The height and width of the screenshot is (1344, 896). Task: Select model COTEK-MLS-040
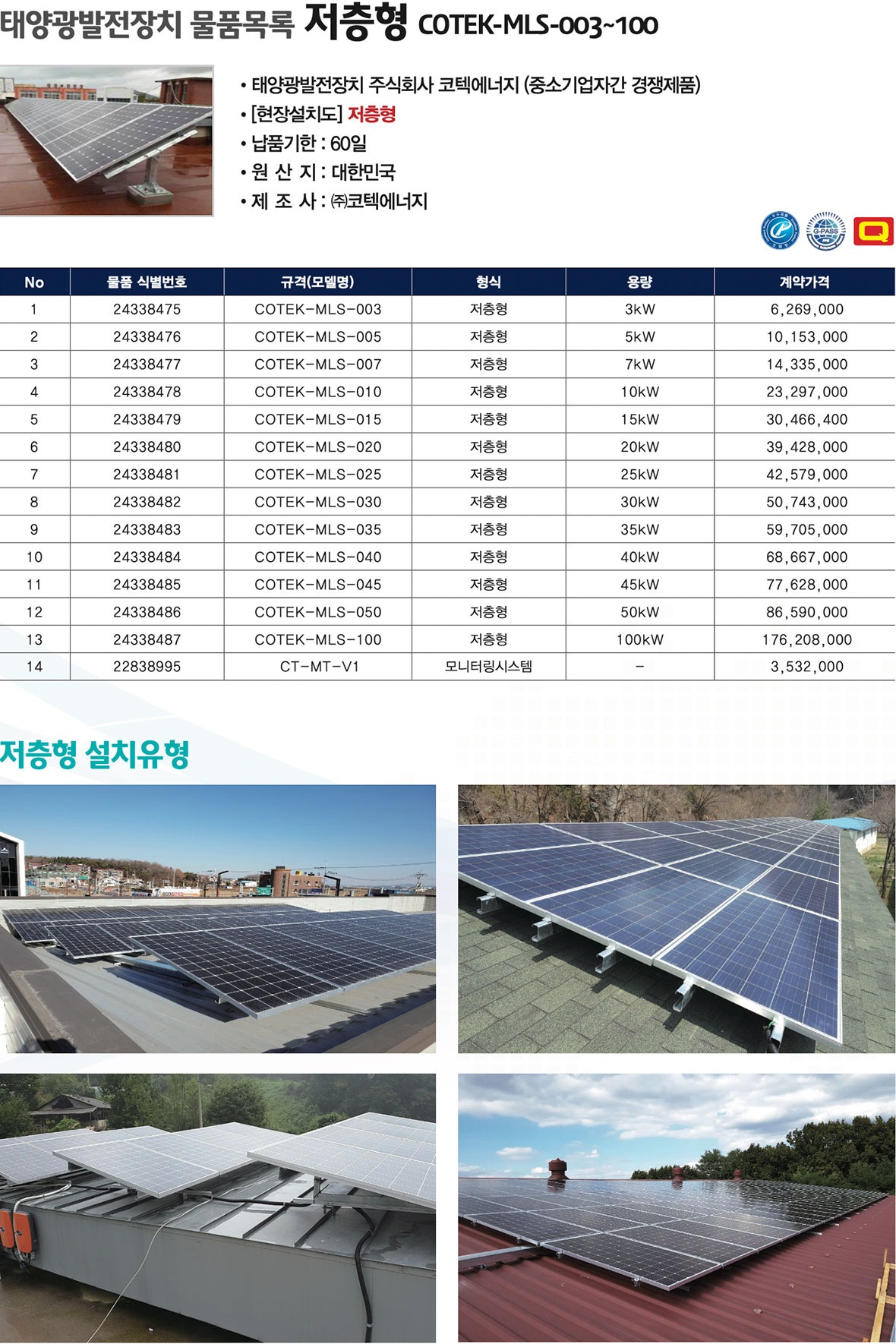click(x=318, y=557)
